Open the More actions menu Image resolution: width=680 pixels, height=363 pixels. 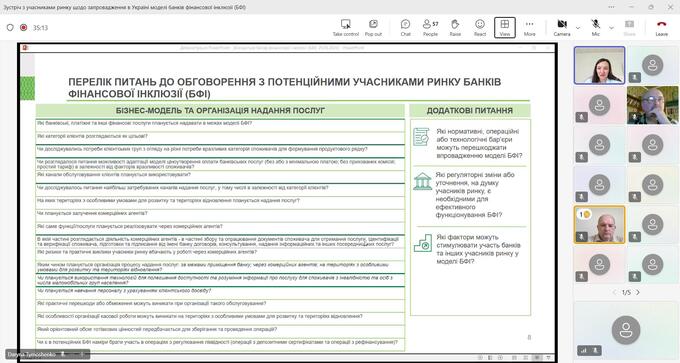530,28
